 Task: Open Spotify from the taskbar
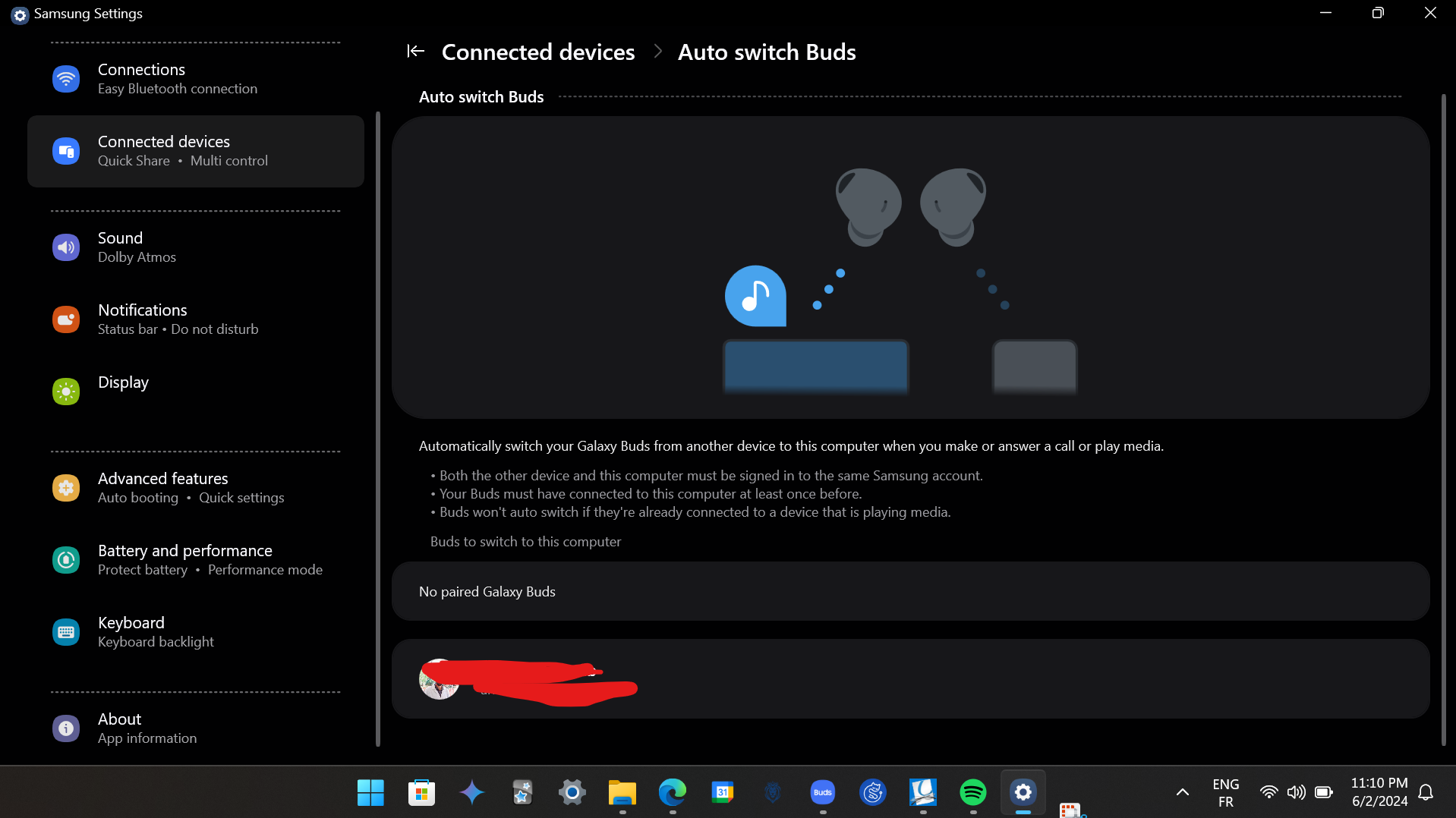tap(972, 791)
